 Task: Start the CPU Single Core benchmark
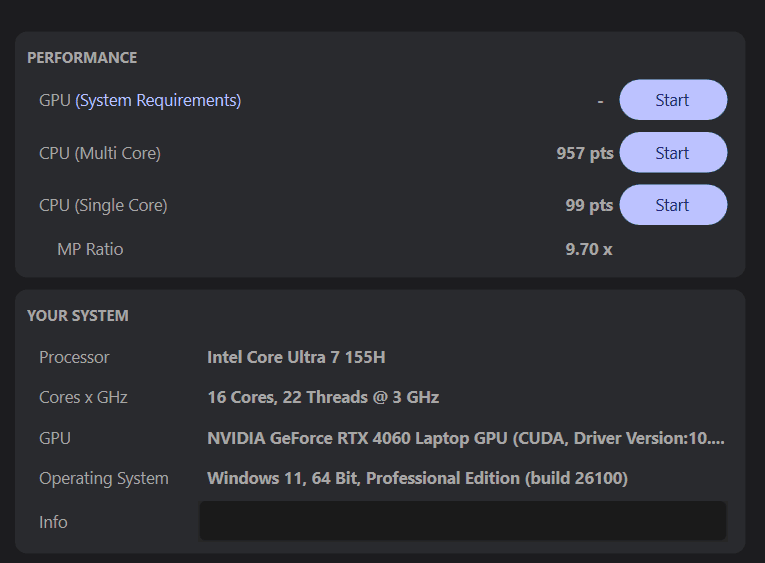tap(673, 205)
